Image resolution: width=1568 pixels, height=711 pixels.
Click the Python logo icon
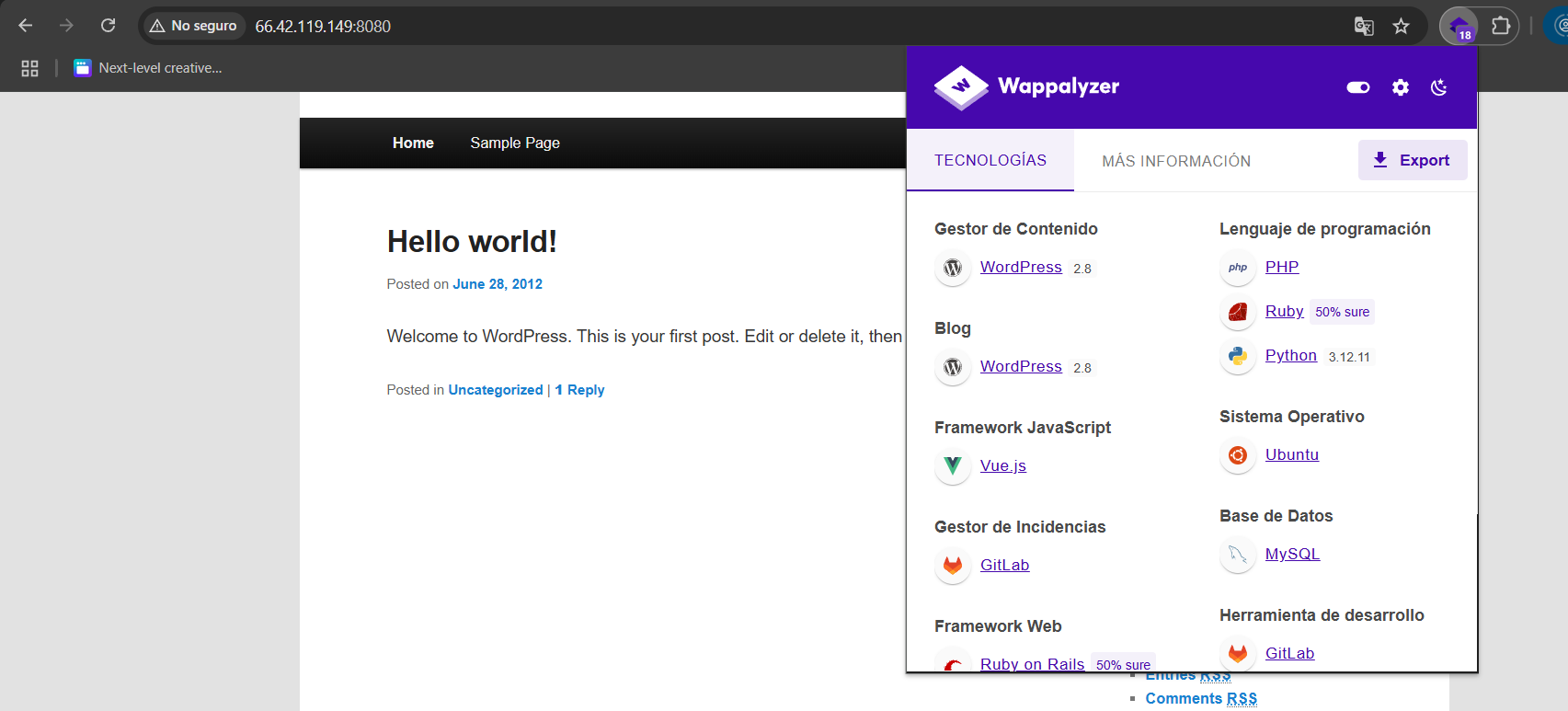[x=1238, y=356]
